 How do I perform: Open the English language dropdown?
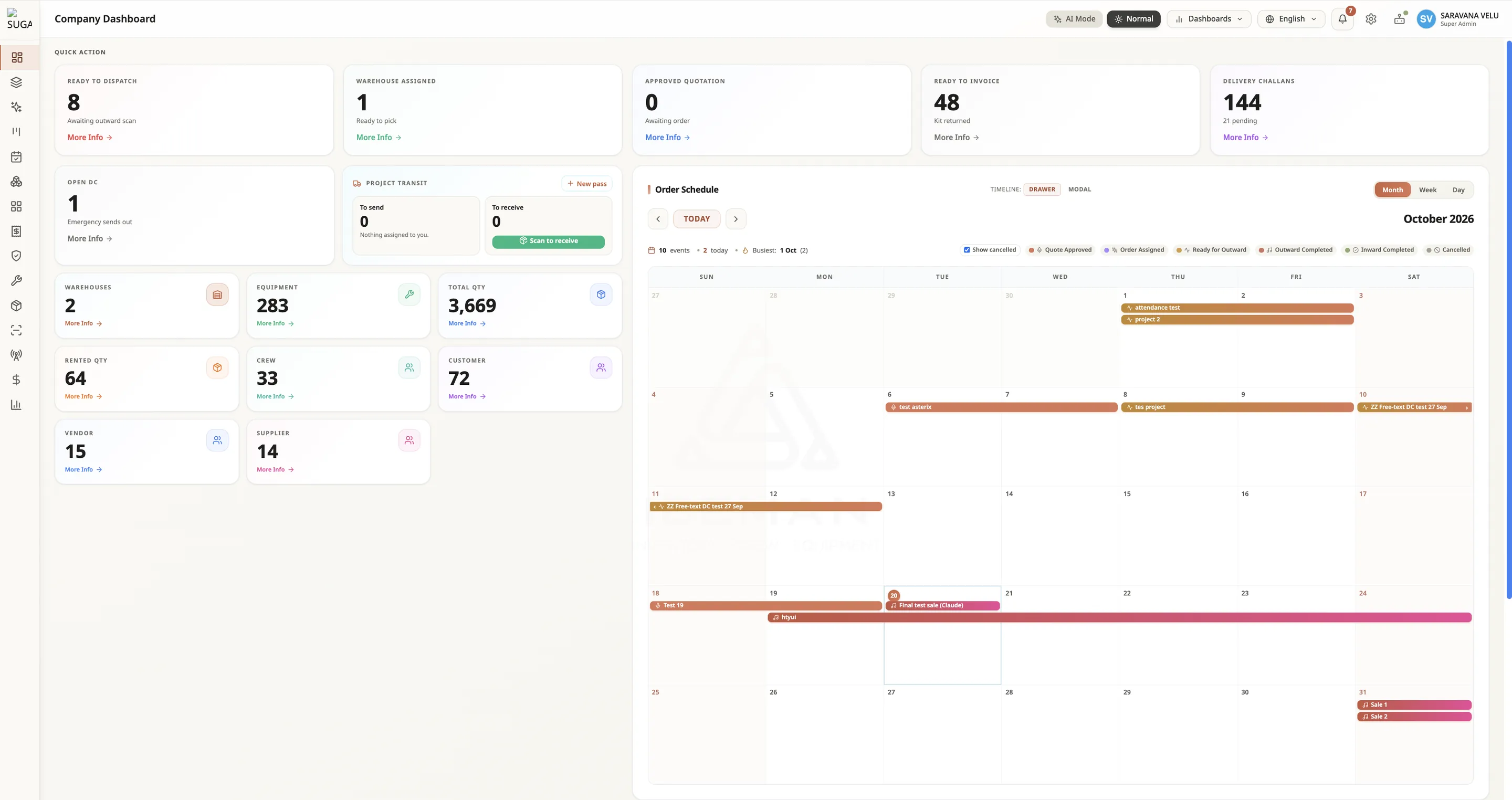click(1291, 19)
